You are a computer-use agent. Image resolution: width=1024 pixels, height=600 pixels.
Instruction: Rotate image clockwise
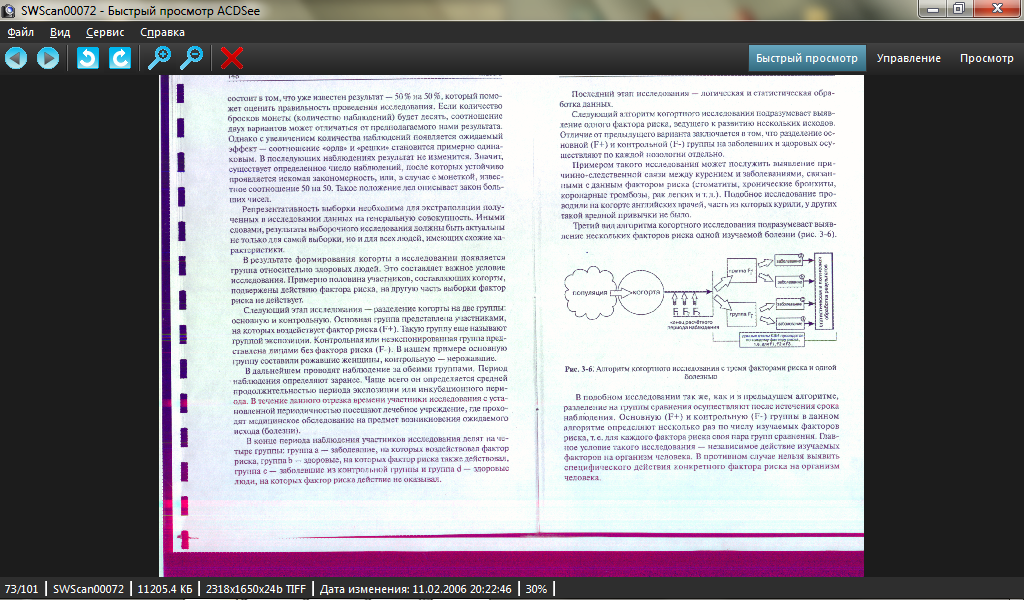click(x=120, y=58)
